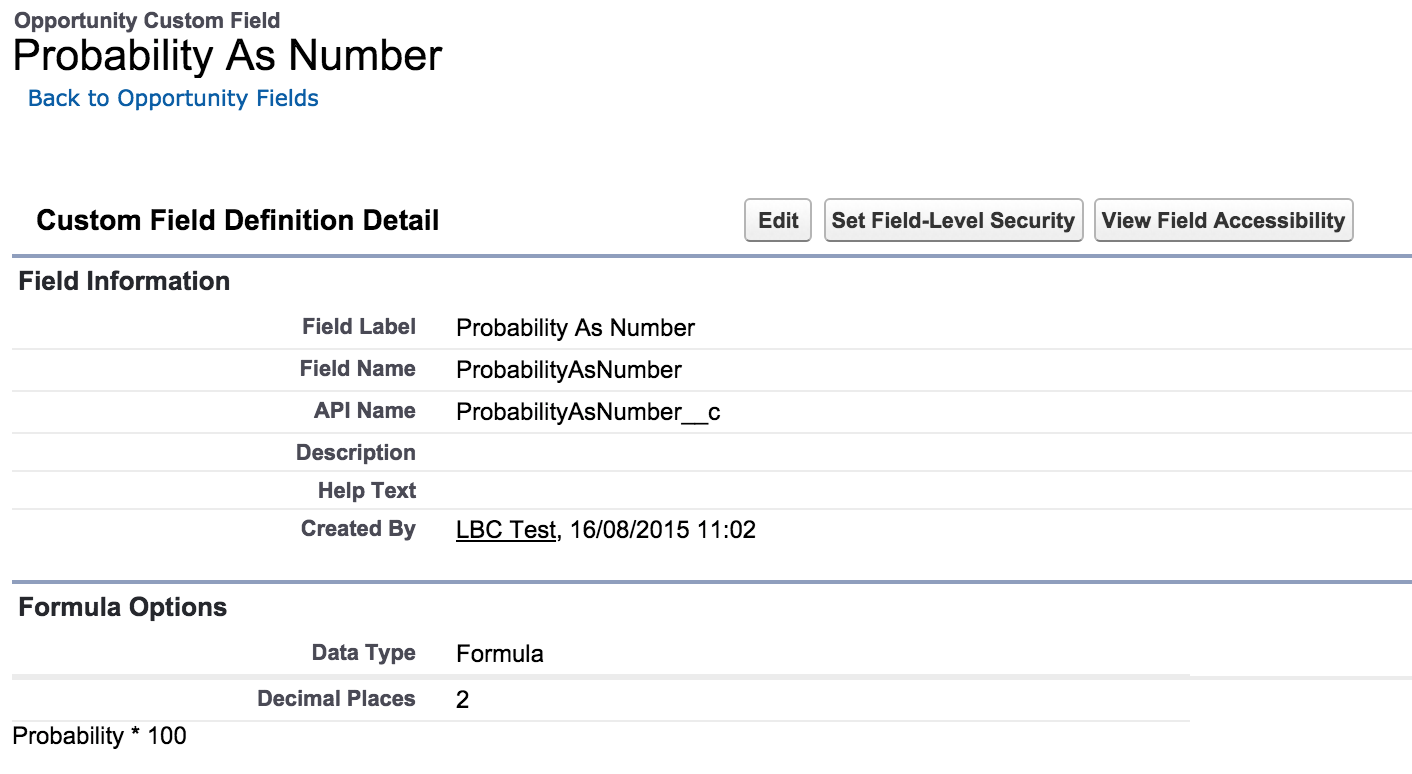Select the Field Information section header

tap(124, 281)
